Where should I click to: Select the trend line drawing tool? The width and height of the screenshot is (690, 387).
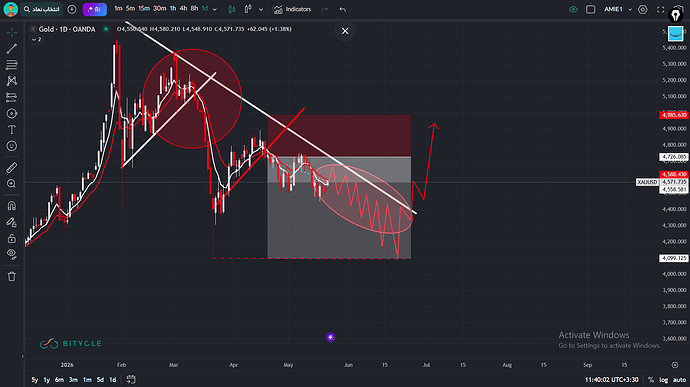coord(12,48)
